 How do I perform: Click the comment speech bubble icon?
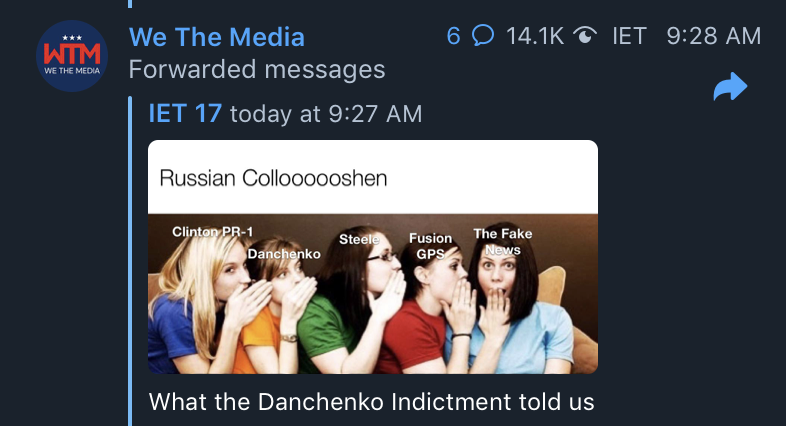click(483, 36)
